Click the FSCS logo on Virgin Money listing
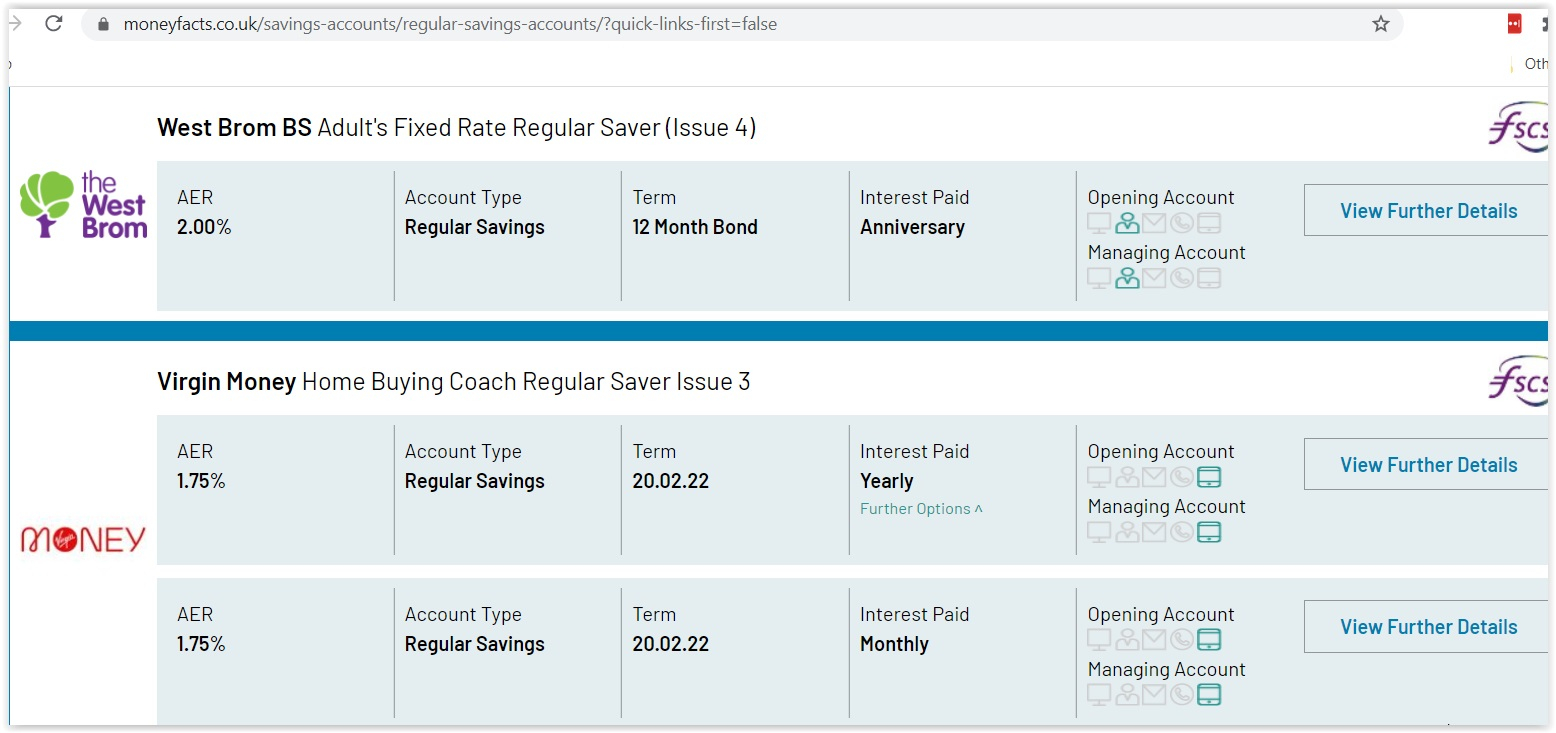 [1519, 382]
